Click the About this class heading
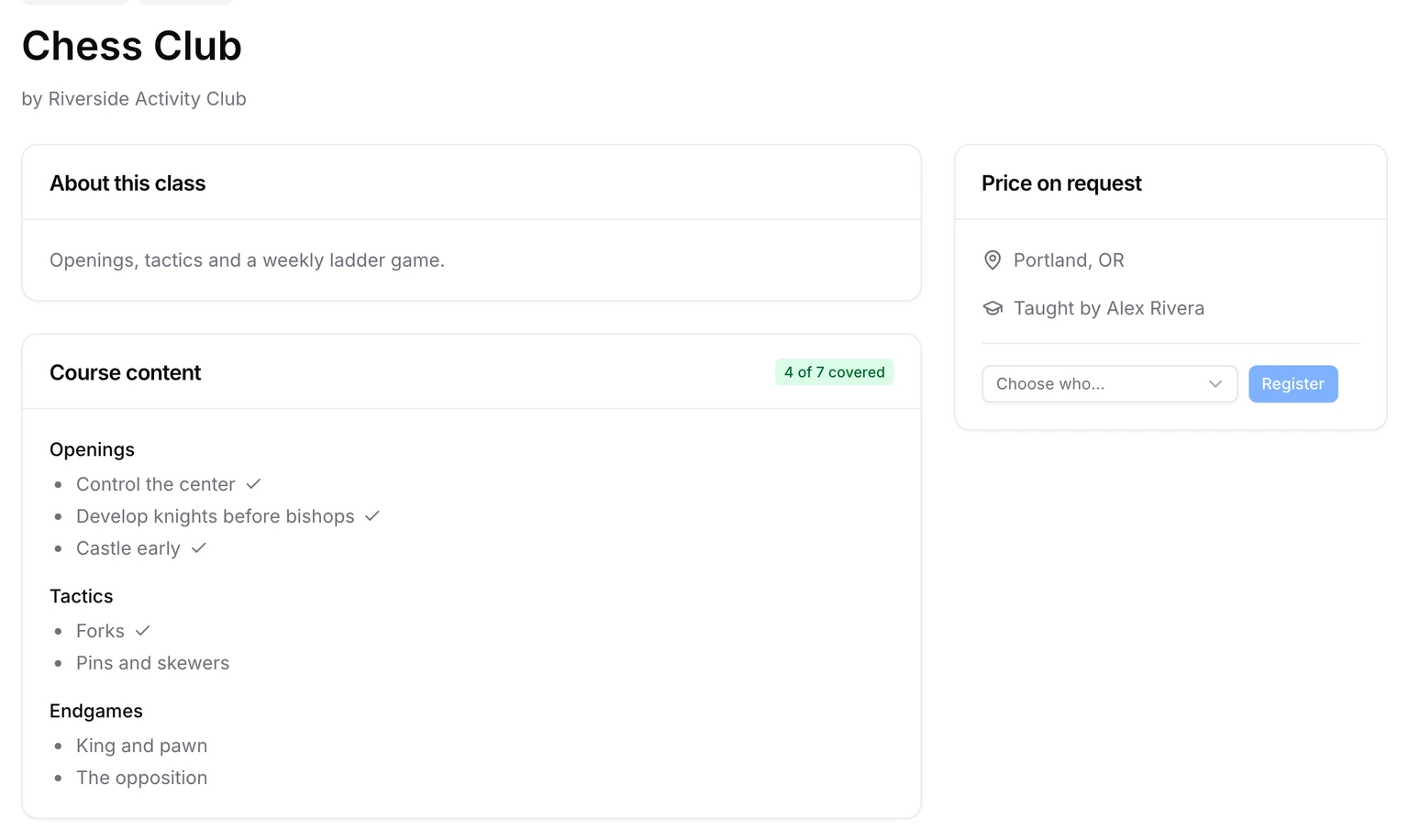The width and height of the screenshot is (1409, 840). 128,183
